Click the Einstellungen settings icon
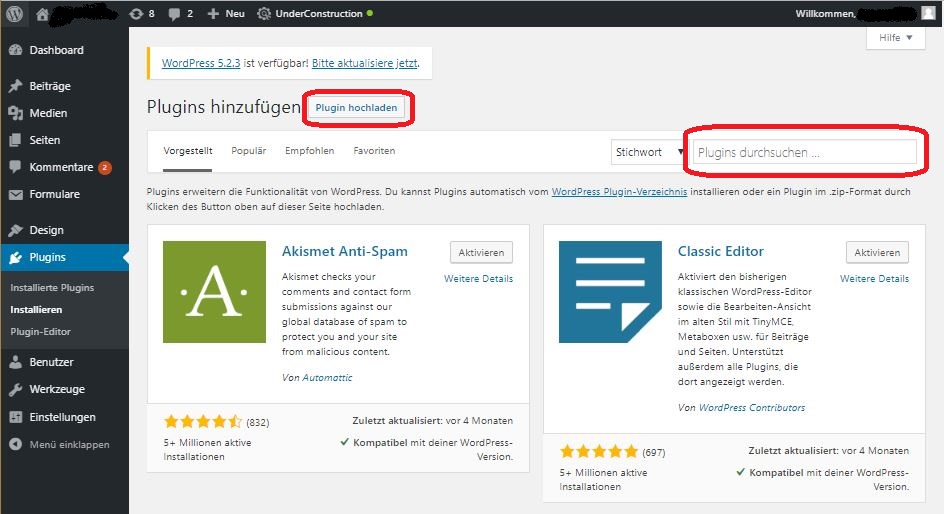The width and height of the screenshot is (944, 514). (x=16, y=417)
